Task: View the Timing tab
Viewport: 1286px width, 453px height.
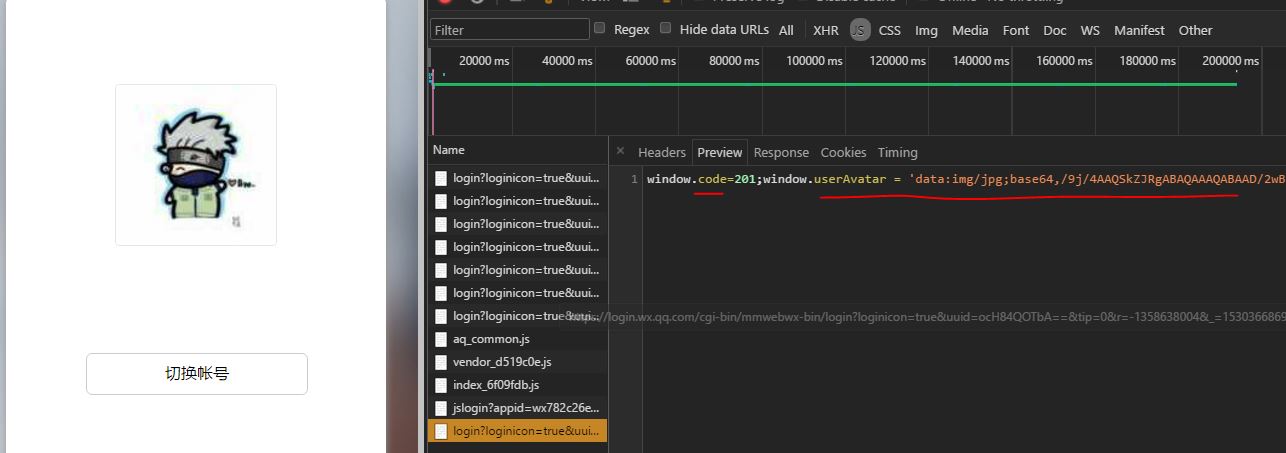Action: point(898,152)
